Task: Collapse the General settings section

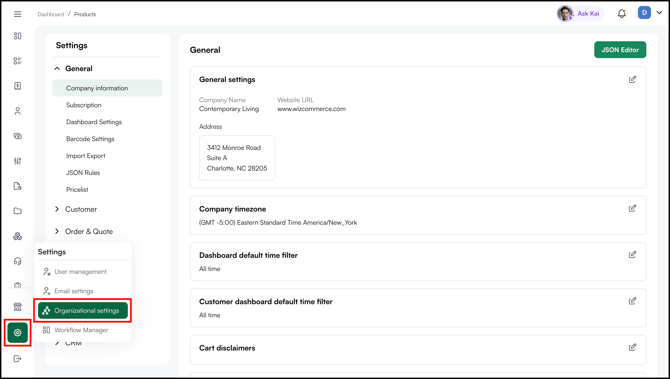Action: [57, 68]
